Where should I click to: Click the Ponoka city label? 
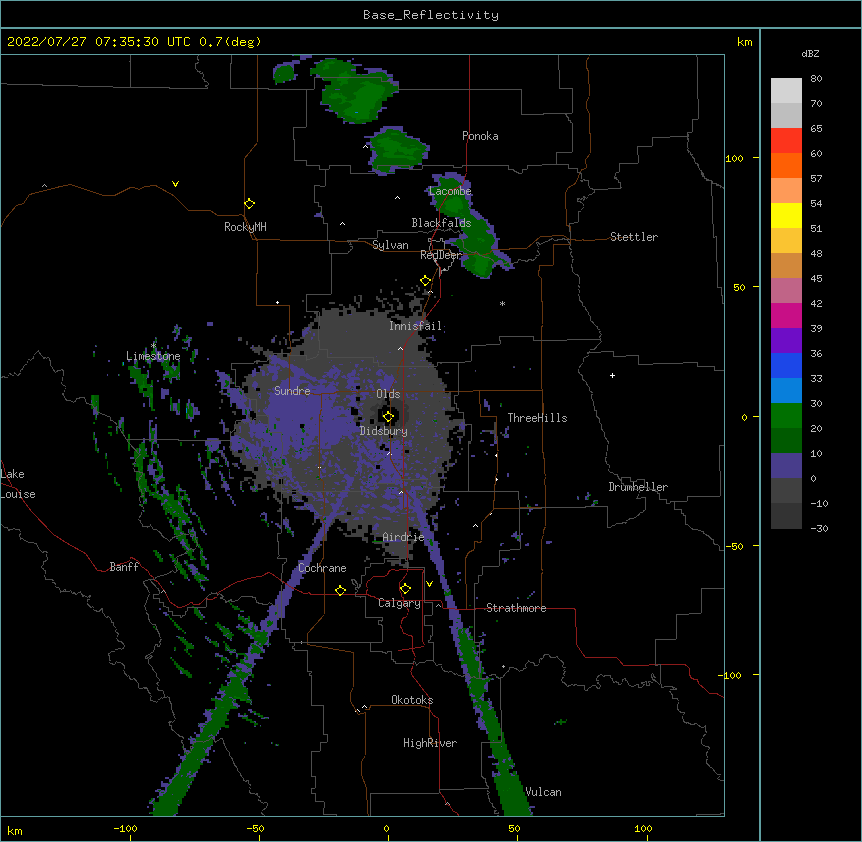[x=480, y=136]
